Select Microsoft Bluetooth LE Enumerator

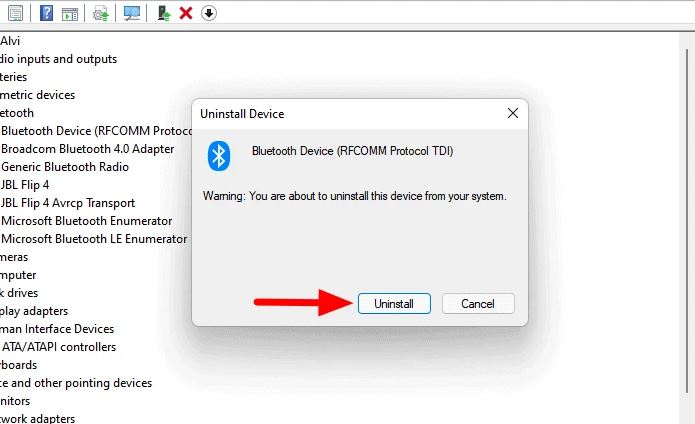pyautogui.click(x=94, y=239)
